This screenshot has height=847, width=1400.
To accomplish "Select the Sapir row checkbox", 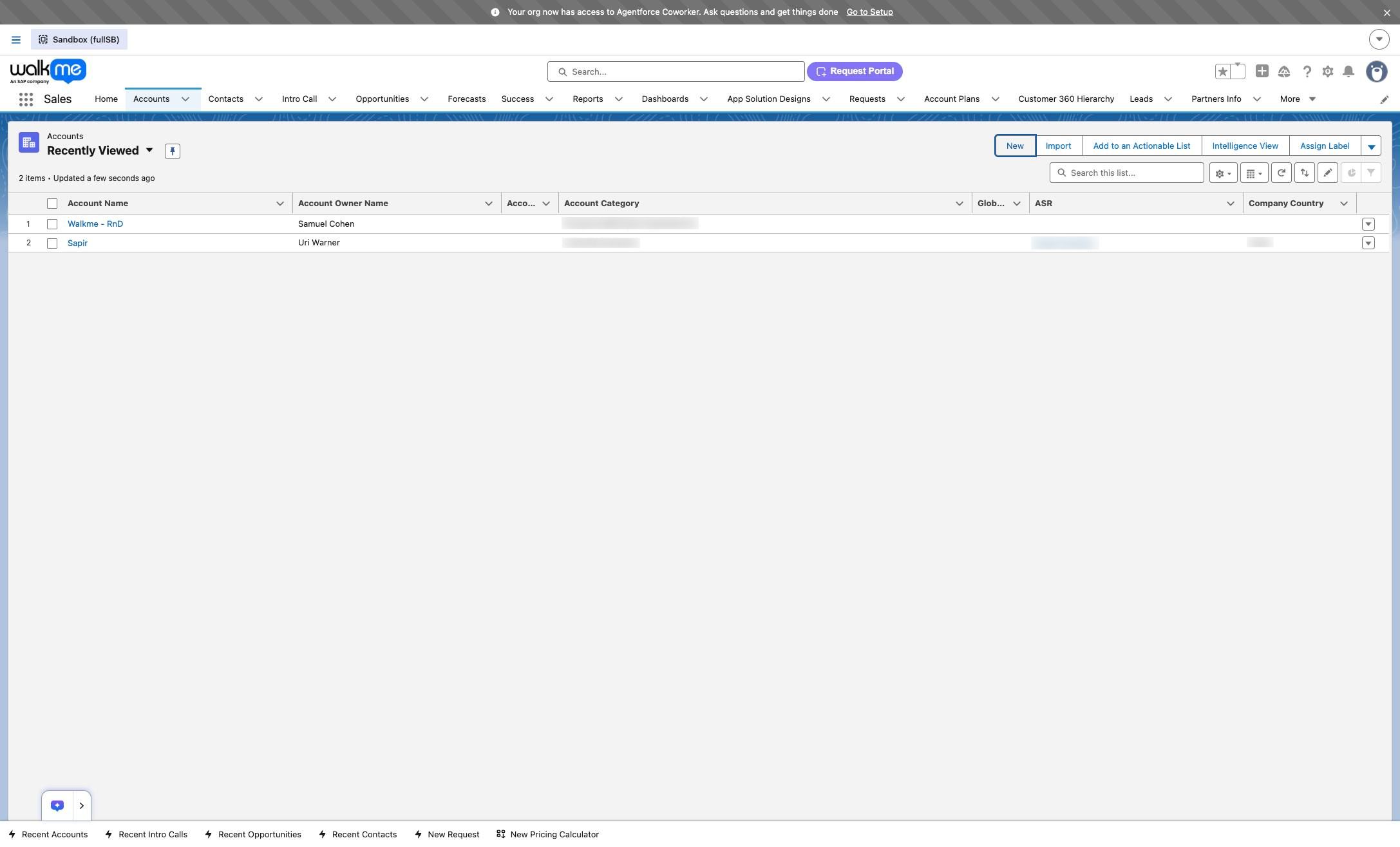I will [x=52, y=243].
